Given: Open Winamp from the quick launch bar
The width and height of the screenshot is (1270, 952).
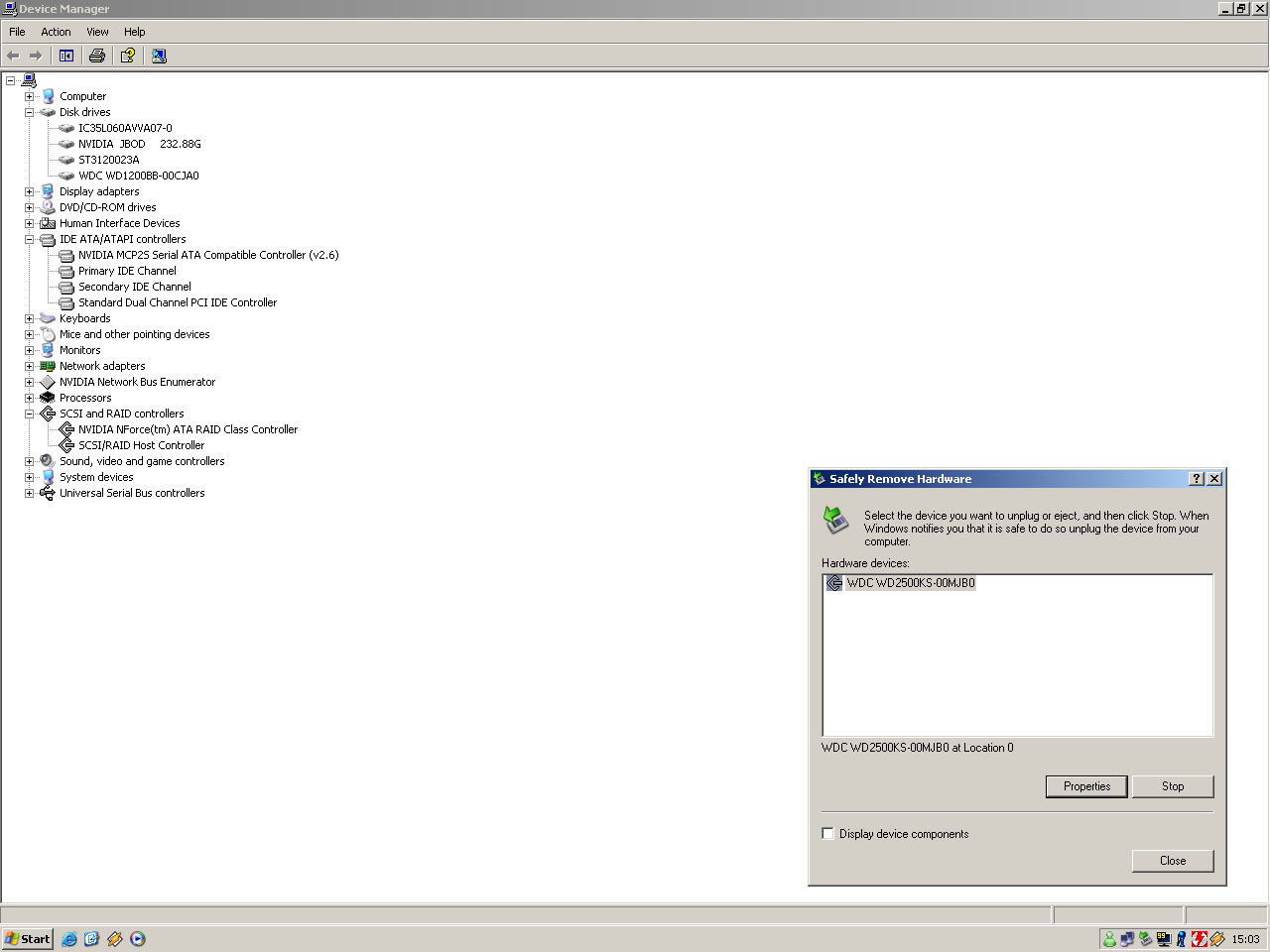Looking at the screenshot, I should 115,939.
